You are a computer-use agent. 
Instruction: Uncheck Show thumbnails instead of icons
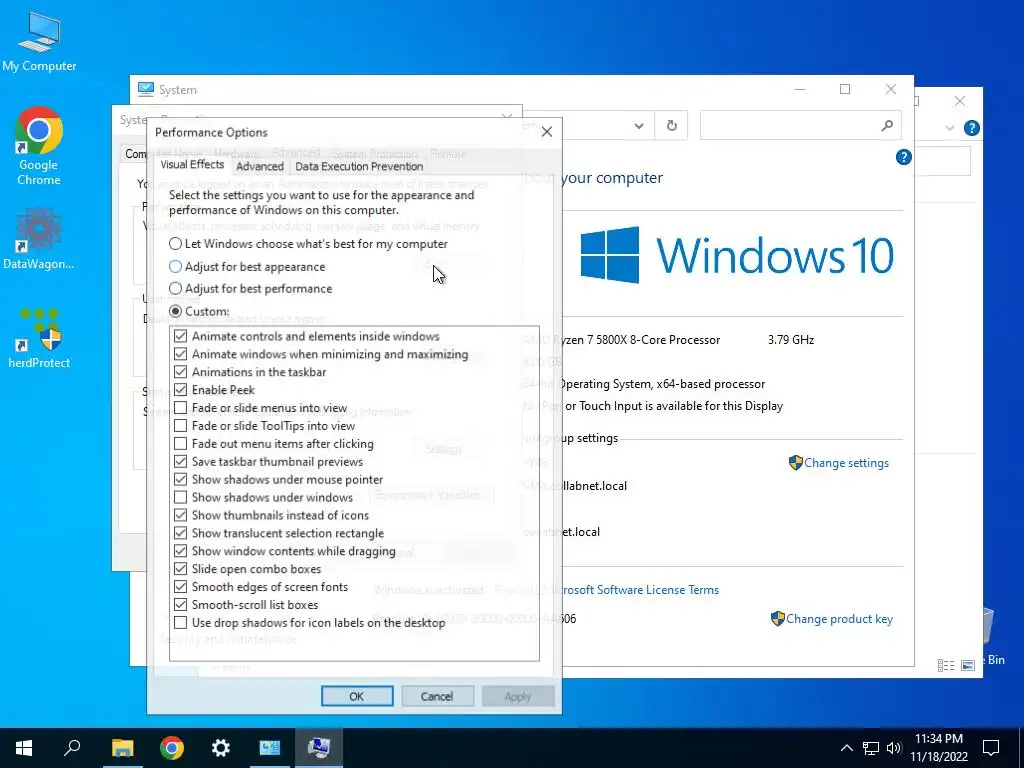click(x=181, y=515)
